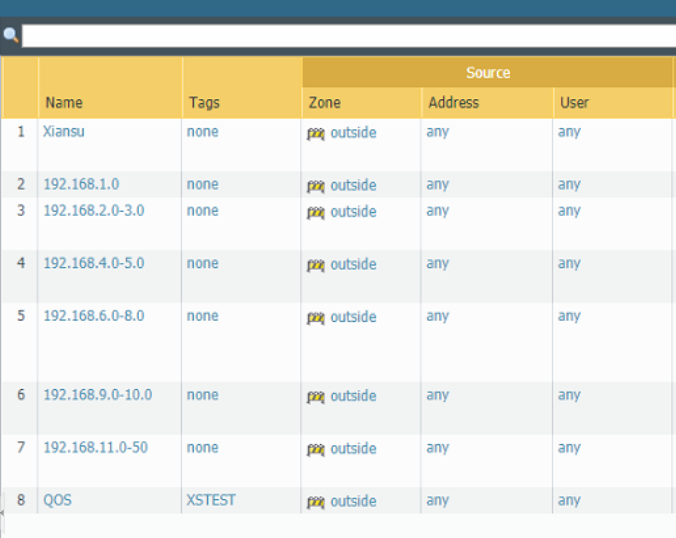Click the Zone column header
676x538 pixels.
pyautogui.click(x=324, y=102)
